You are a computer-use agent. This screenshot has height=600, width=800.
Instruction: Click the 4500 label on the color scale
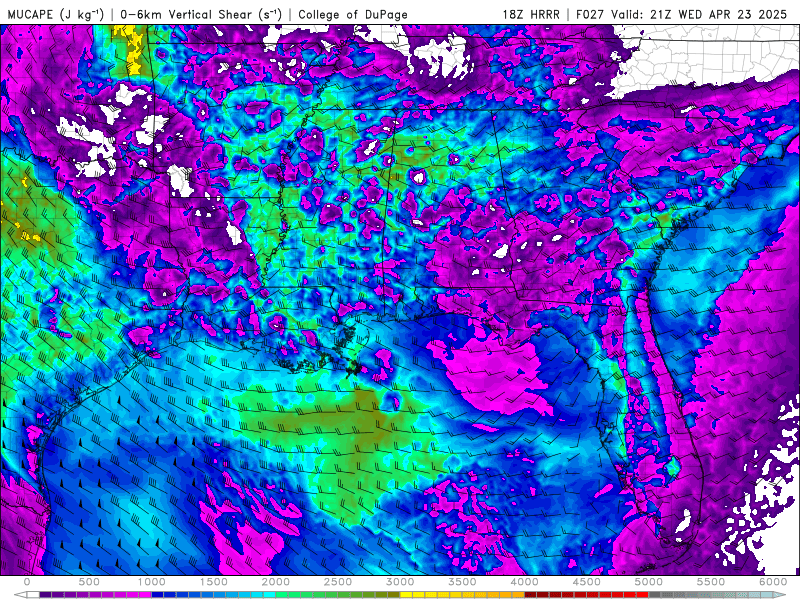click(587, 582)
